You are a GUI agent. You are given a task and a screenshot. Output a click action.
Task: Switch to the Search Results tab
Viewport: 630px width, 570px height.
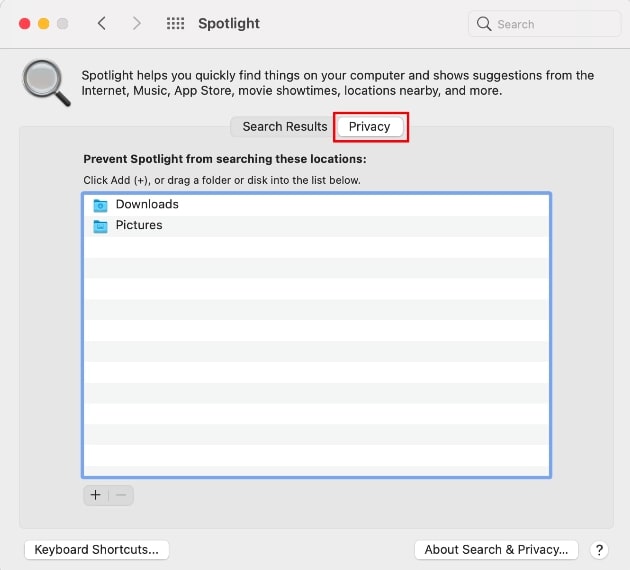[284, 127]
